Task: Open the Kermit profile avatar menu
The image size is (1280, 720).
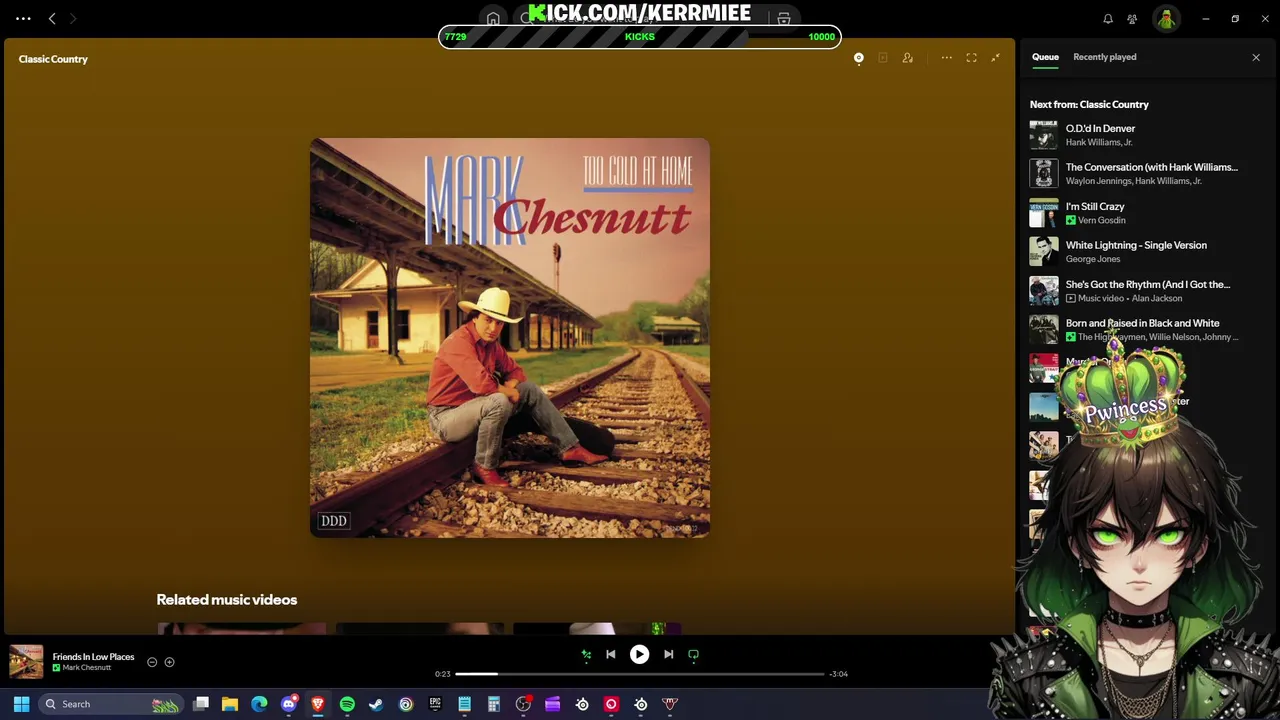Action: click(x=1166, y=19)
